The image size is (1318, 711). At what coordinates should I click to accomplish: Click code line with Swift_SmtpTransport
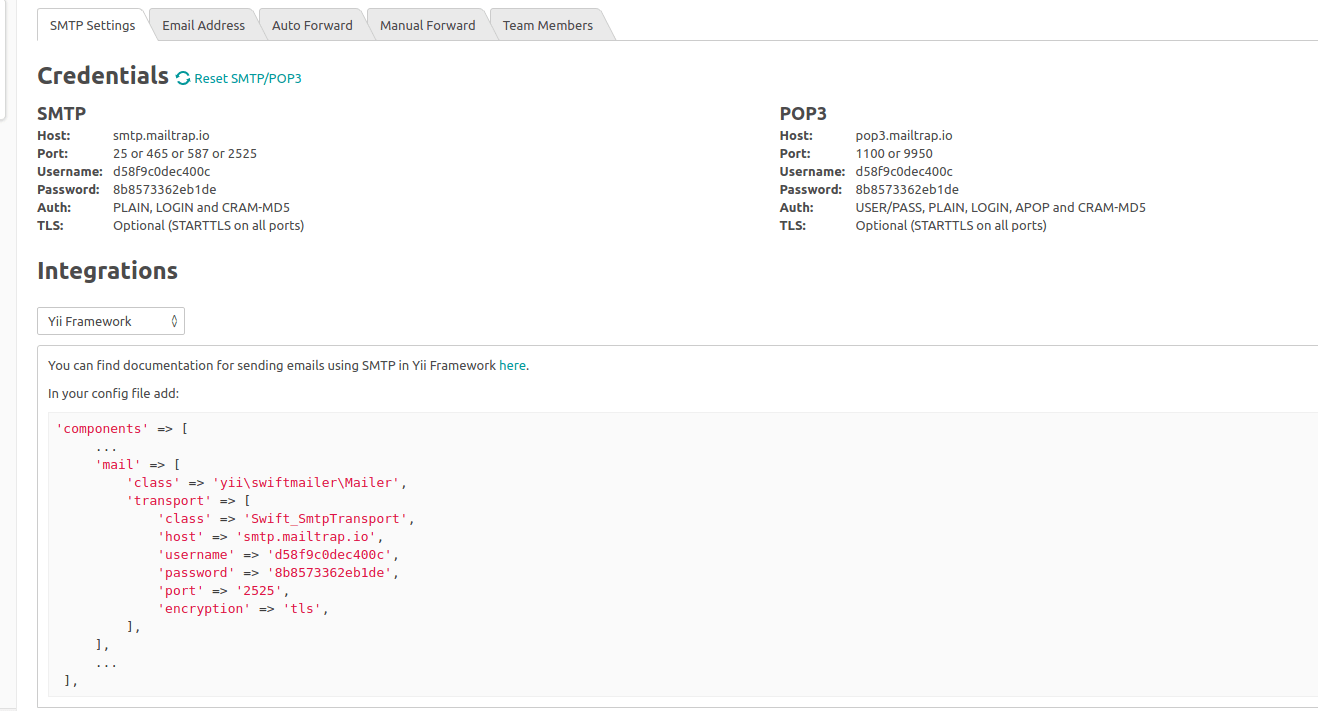pos(286,518)
